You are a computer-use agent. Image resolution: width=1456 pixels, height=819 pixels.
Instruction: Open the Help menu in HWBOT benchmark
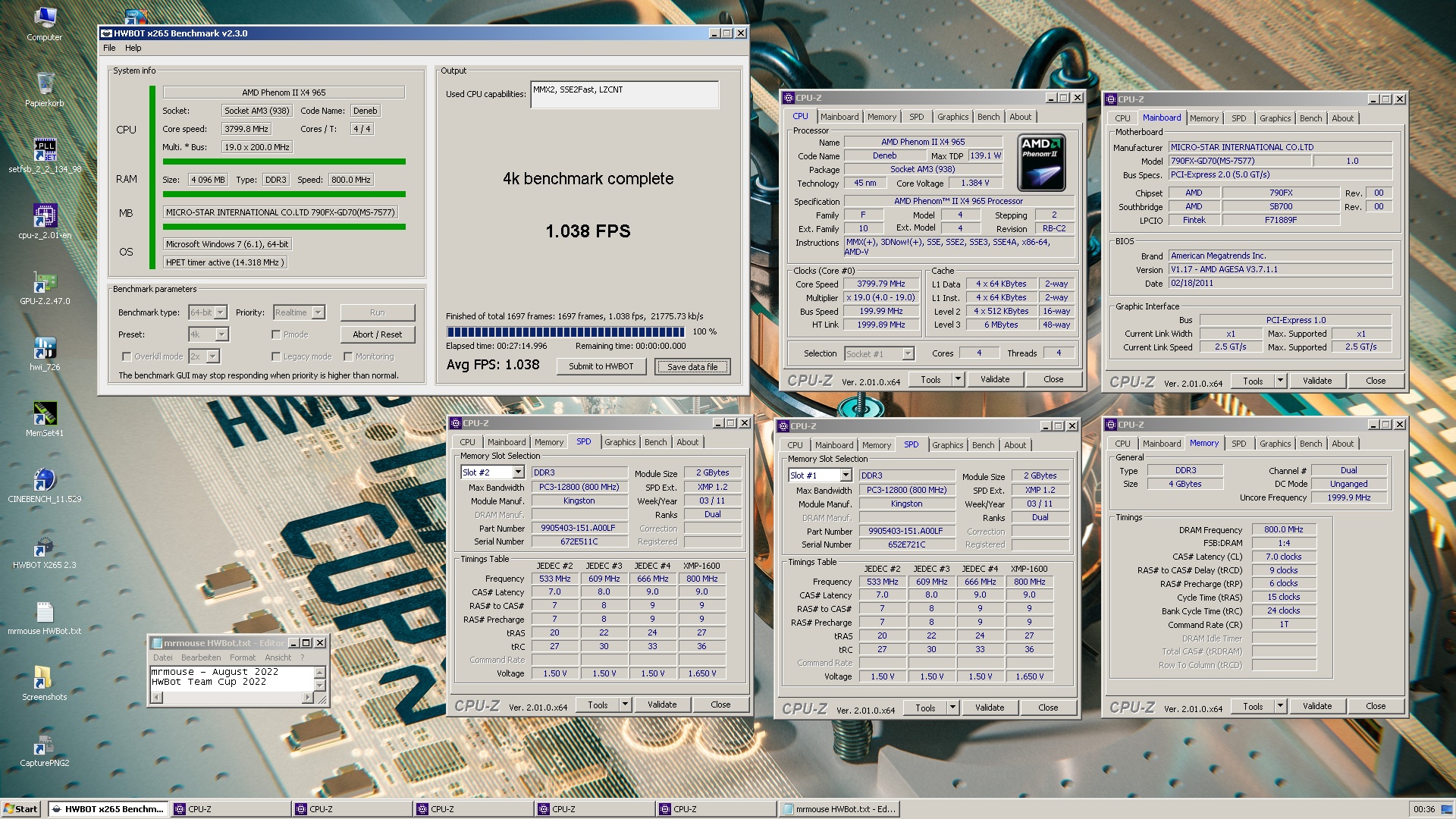coord(133,48)
